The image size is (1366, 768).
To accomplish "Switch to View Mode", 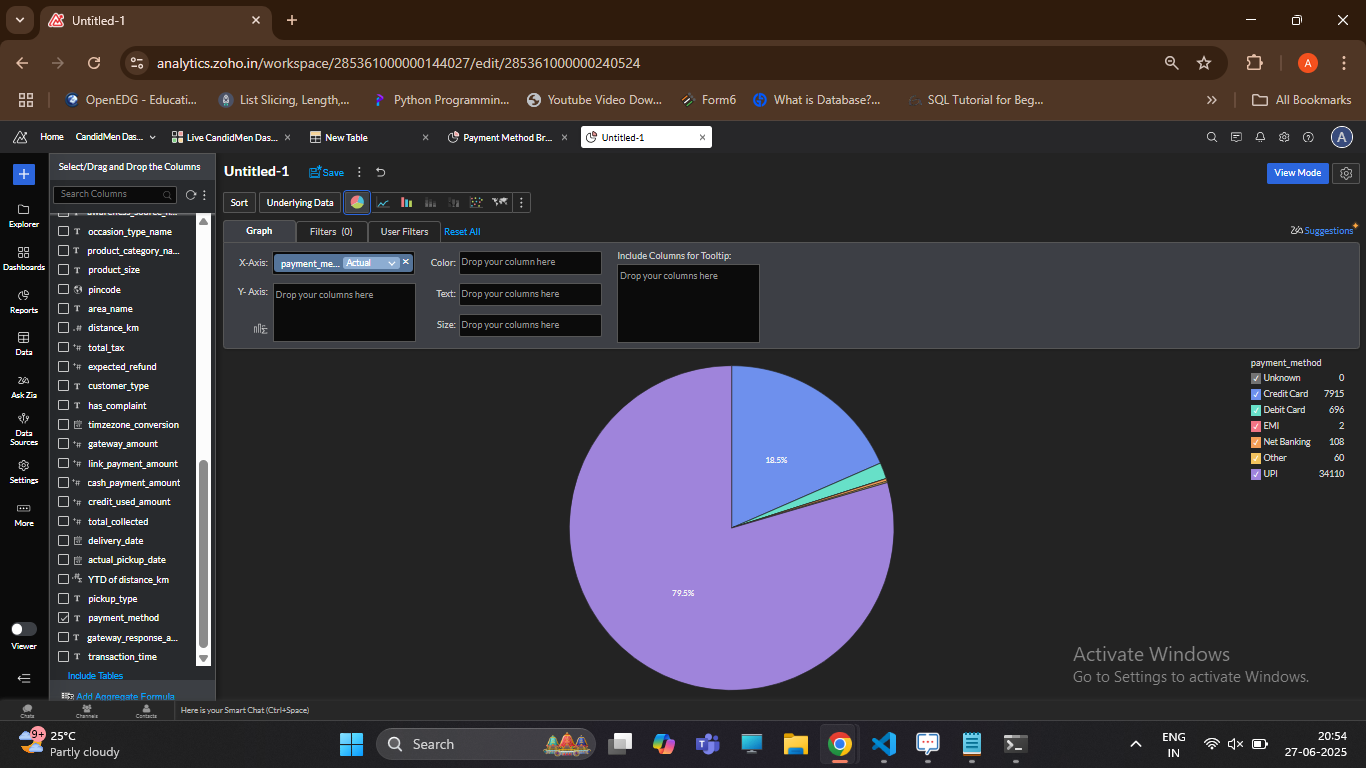I will coord(1298,173).
